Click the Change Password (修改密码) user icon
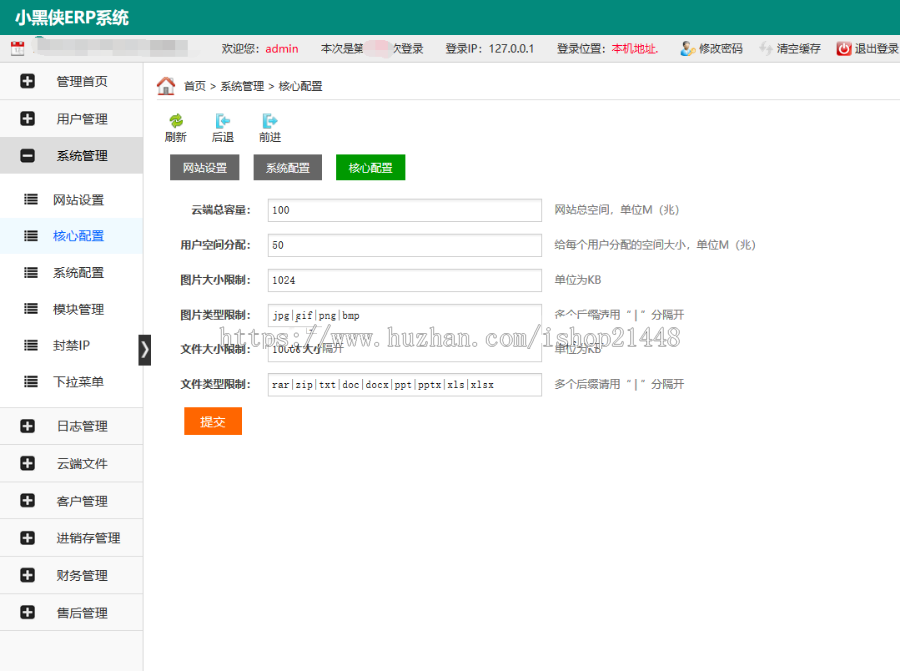Screen dimensions: 900x671 688,49
